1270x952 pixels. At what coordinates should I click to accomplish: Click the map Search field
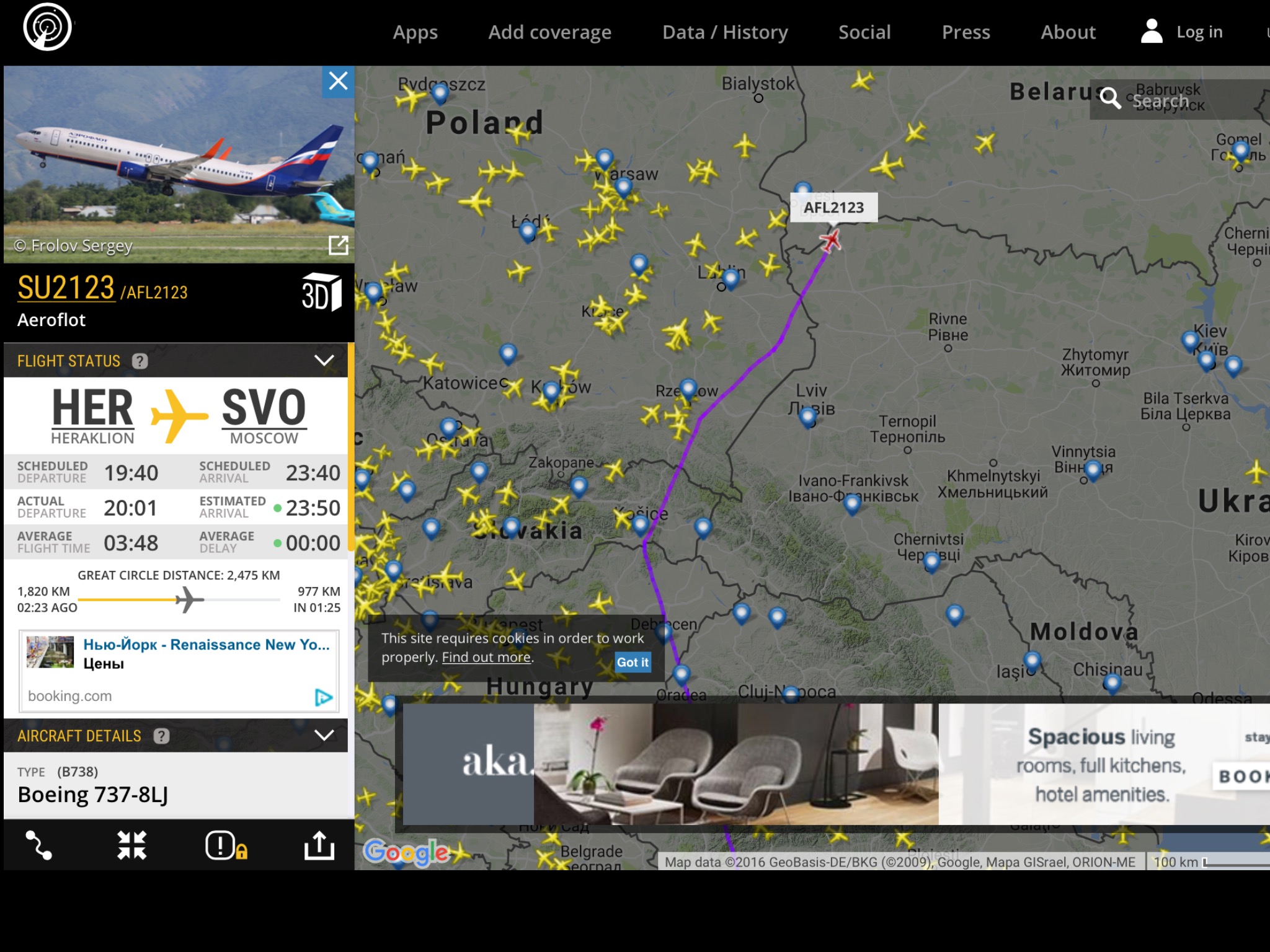[x=1179, y=99]
